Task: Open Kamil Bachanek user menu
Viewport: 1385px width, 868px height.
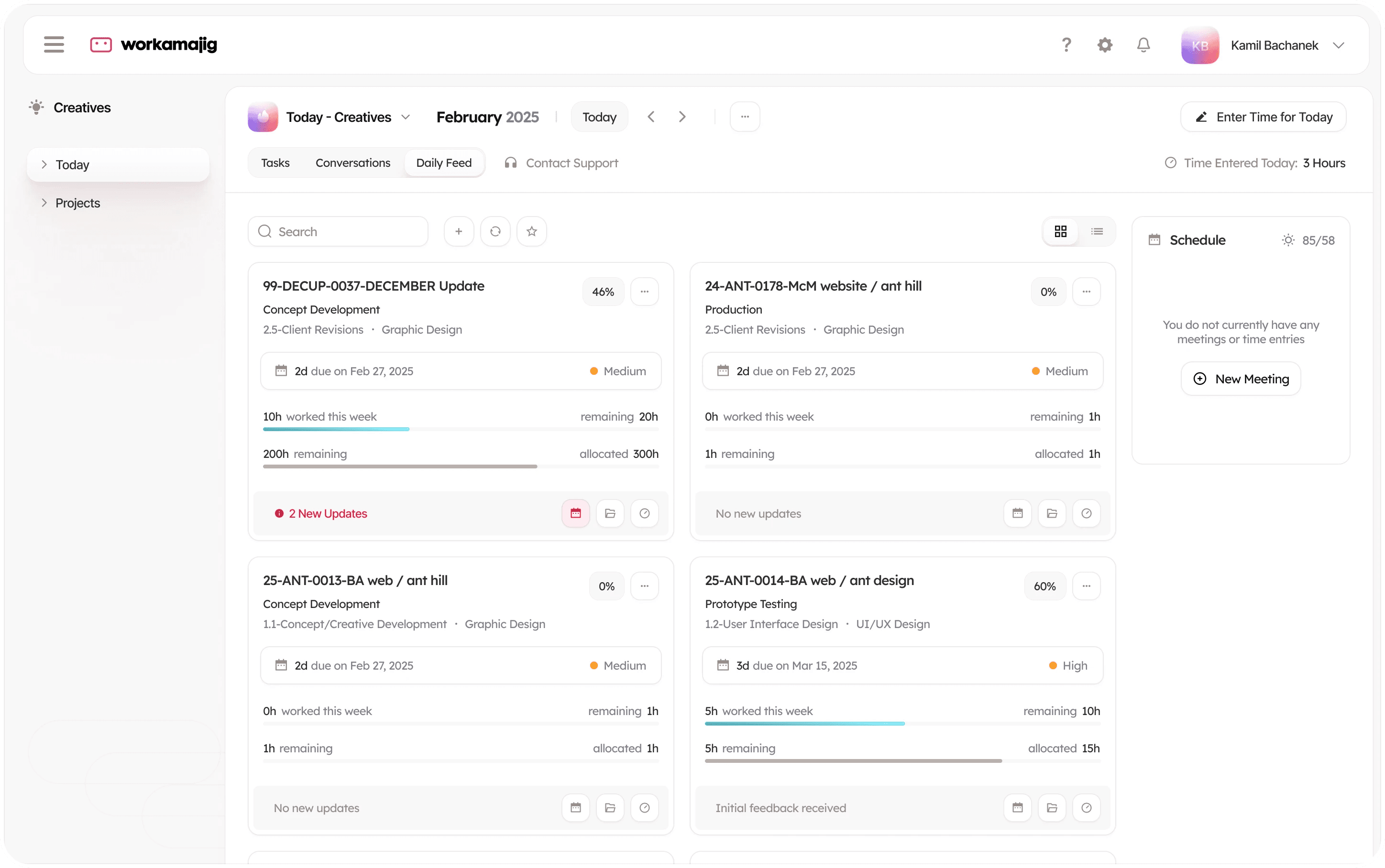Action: tap(1263, 45)
